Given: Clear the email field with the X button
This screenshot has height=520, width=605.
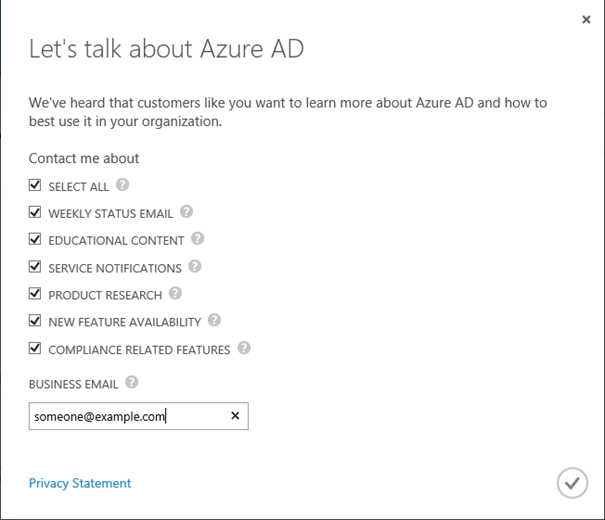Looking at the screenshot, I should tap(235, 416).
